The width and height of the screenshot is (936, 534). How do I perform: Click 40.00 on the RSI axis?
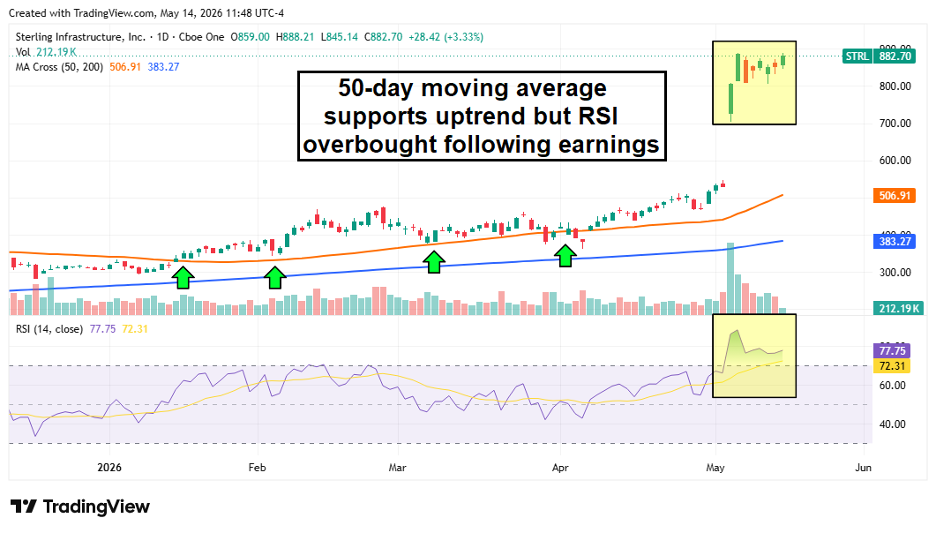[x=892, y=425]
